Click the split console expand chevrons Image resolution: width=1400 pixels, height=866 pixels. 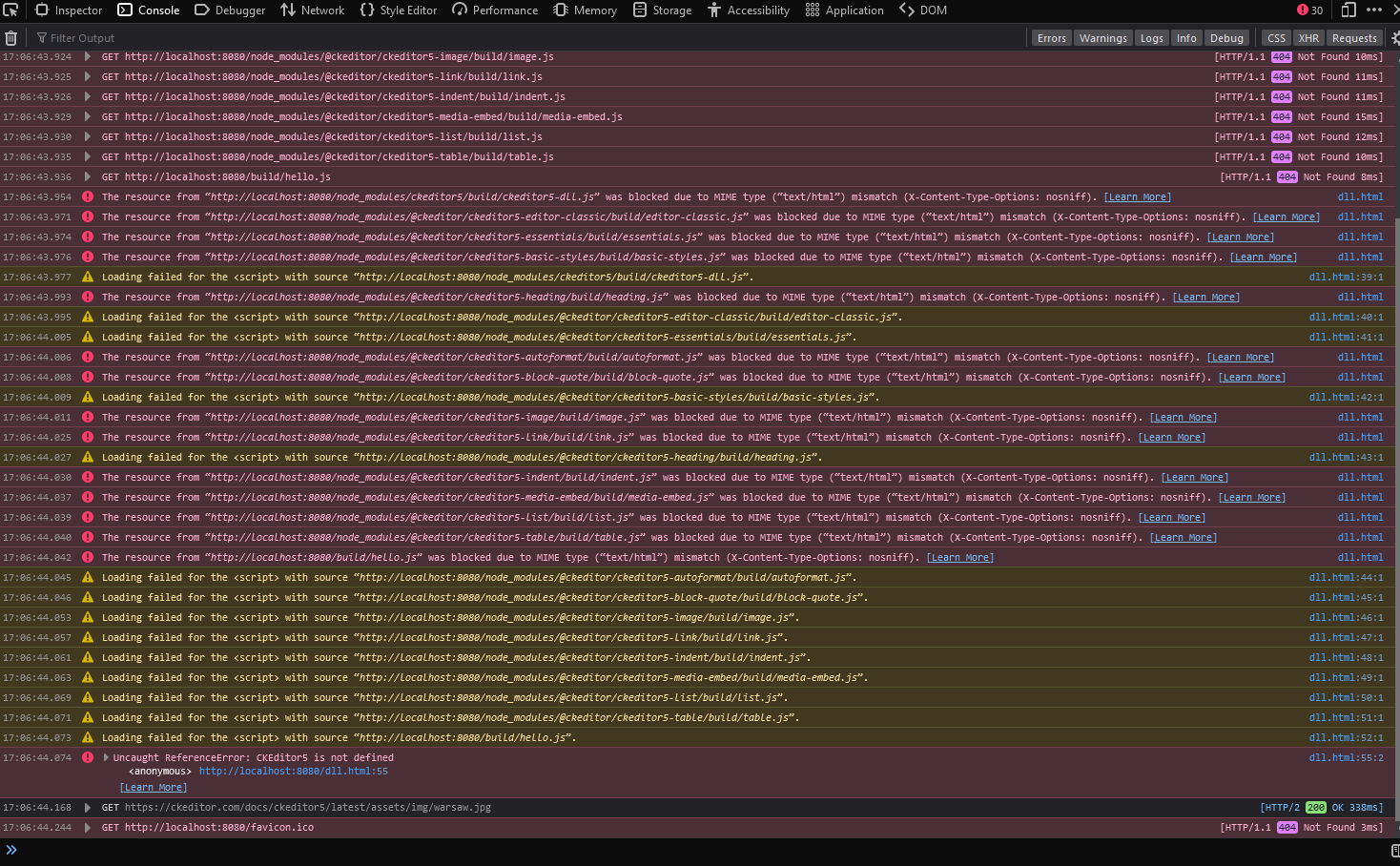10,847
